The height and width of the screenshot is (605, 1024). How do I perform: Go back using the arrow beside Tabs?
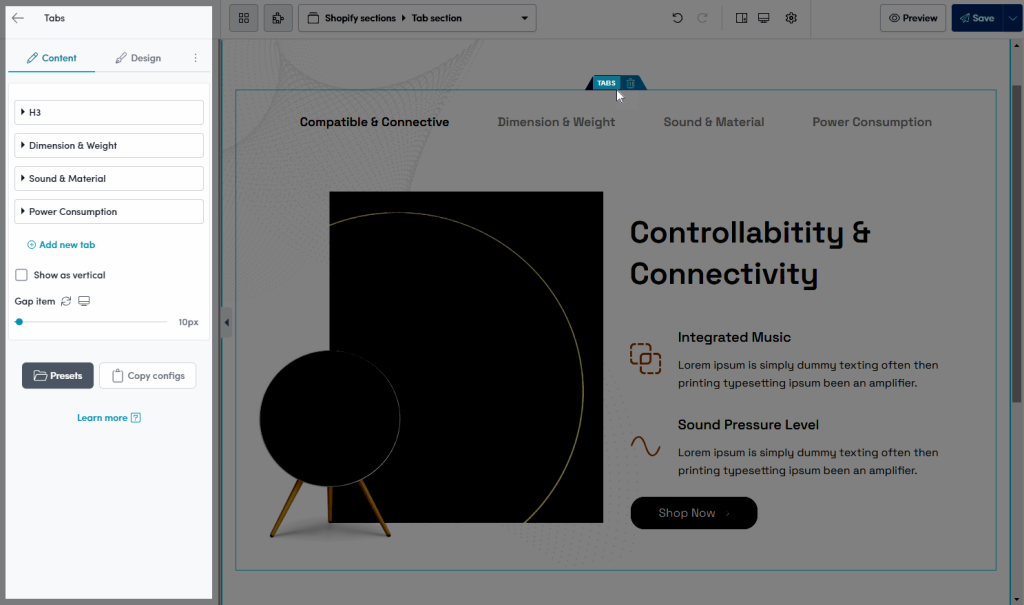tap(18, 18)
